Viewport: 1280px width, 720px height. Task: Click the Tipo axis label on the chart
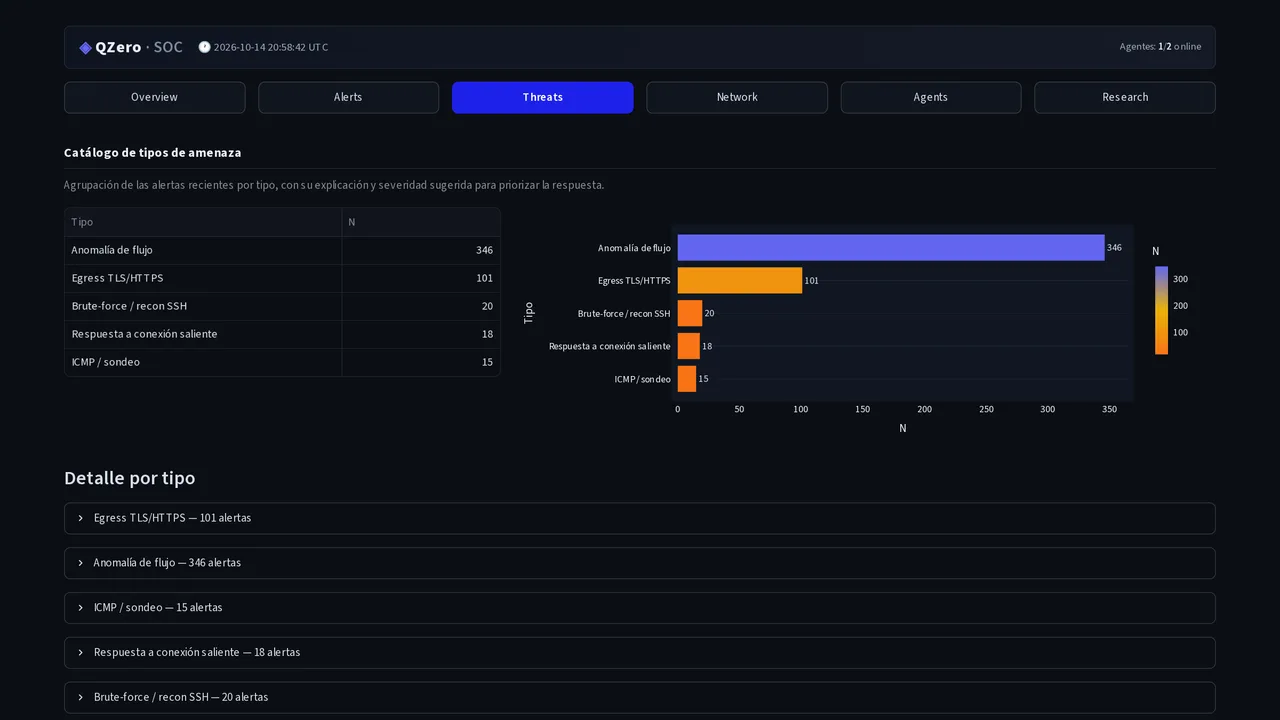[x=529, y=313]
